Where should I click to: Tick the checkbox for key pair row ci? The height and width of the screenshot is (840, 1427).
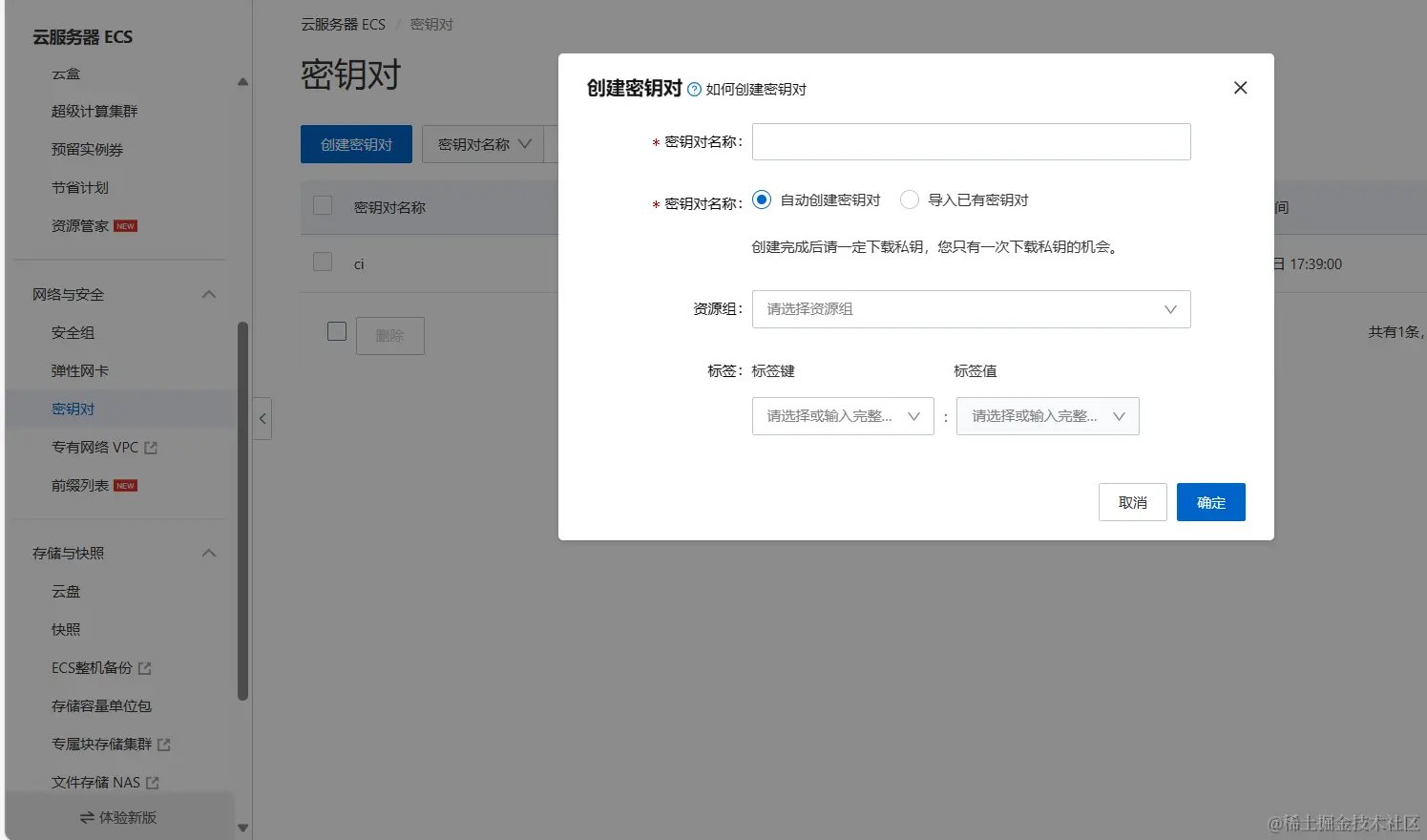323,262
